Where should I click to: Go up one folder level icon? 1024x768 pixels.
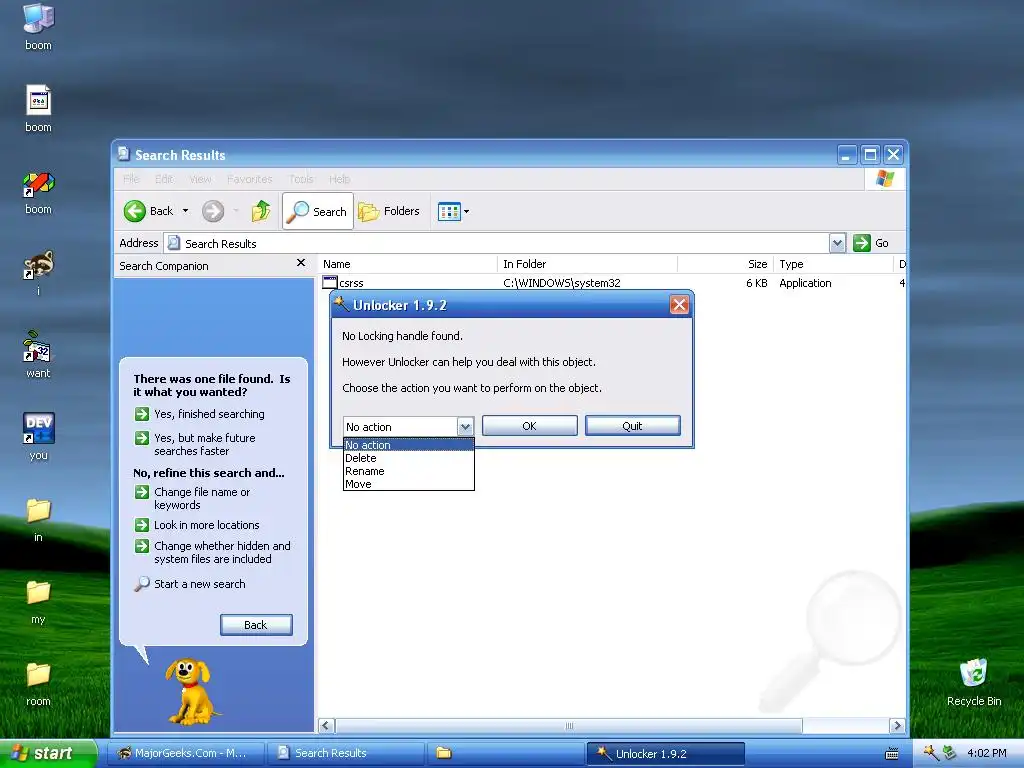click(x=261, y=211)
